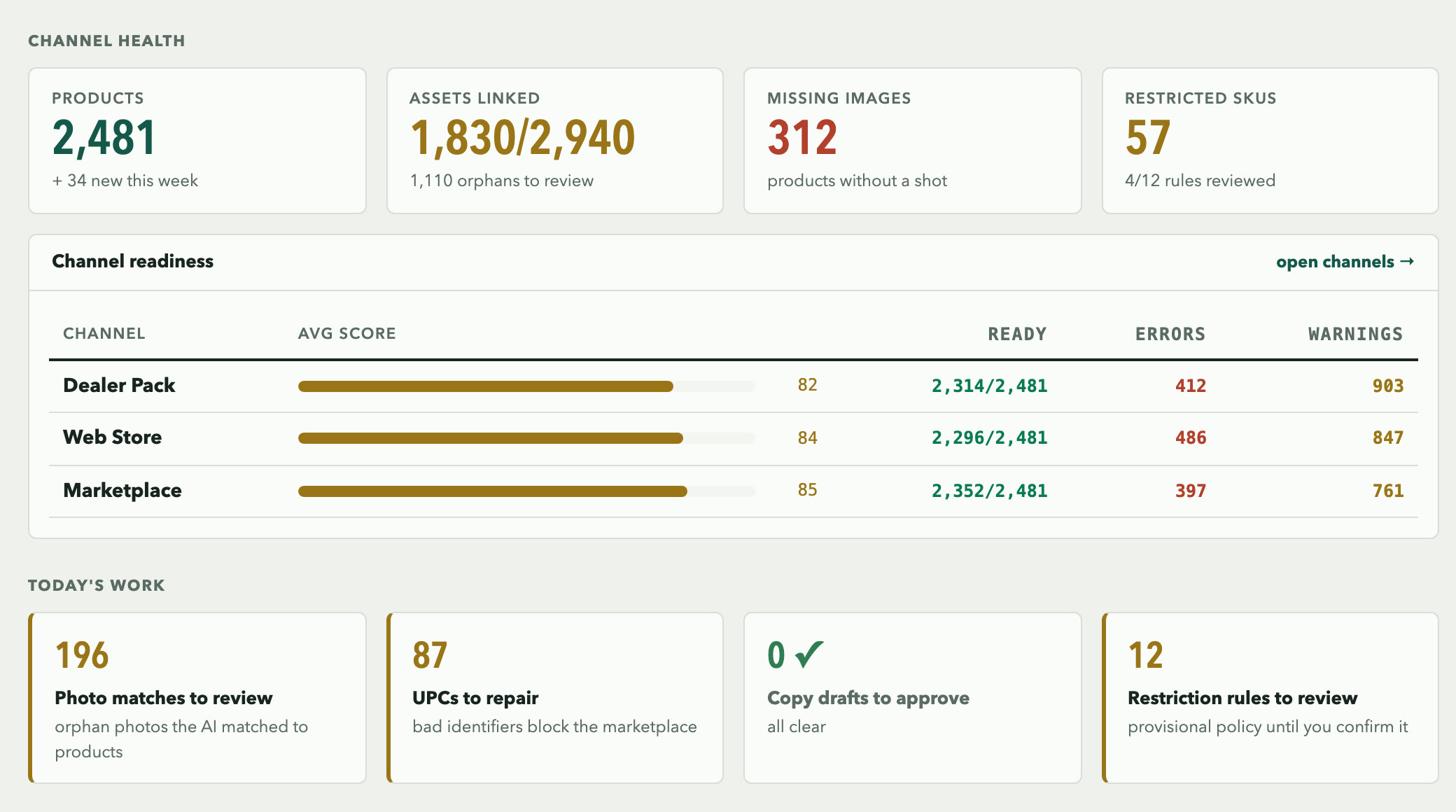Image resolution: width=1456 pixels, height=812 pixels.
Task: Open the Products 2,481 card
Action: pos(197,141)
